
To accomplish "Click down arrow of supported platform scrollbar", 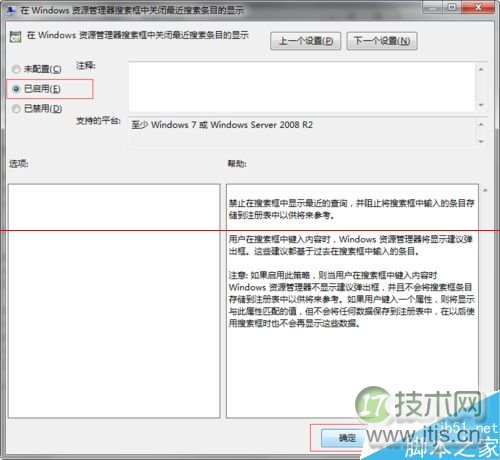I will (481, 142).
